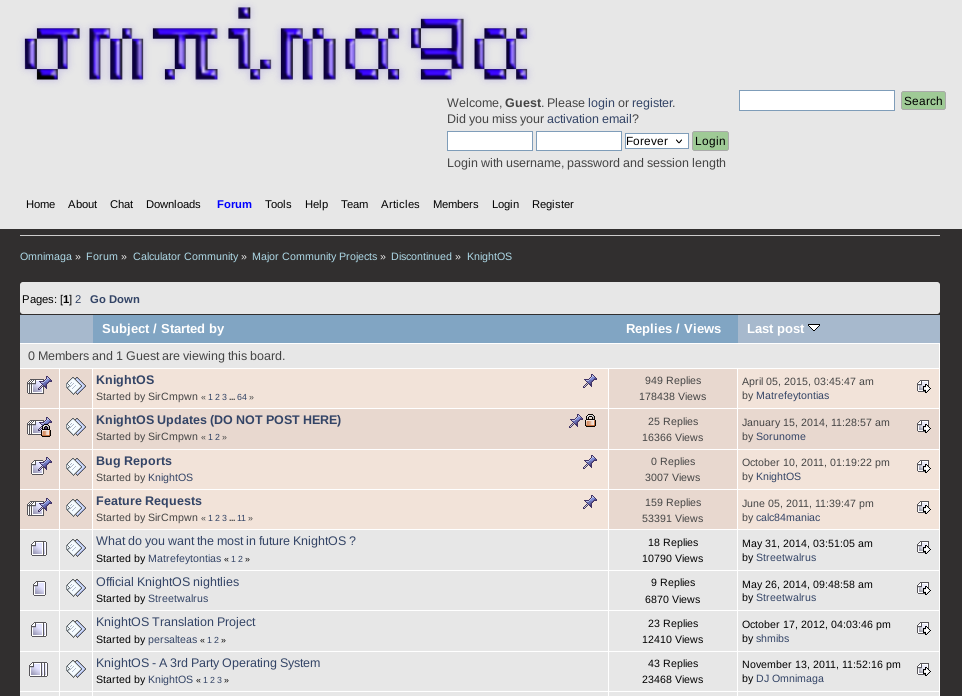
Task: Open the Articles menu item
Action: pyautogui.click(x=400, y=204)
